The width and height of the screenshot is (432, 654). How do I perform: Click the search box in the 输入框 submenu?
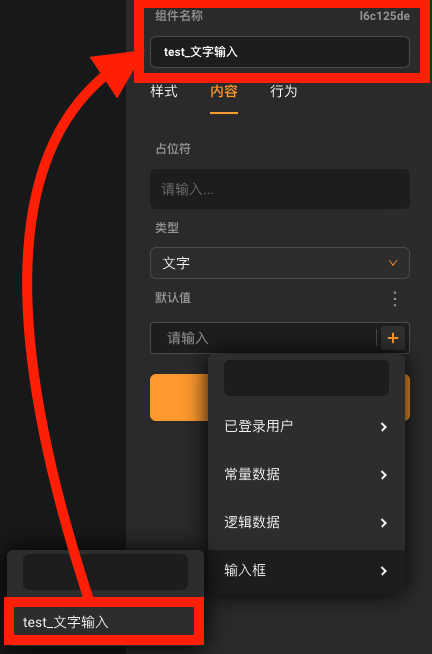point(105,571)
